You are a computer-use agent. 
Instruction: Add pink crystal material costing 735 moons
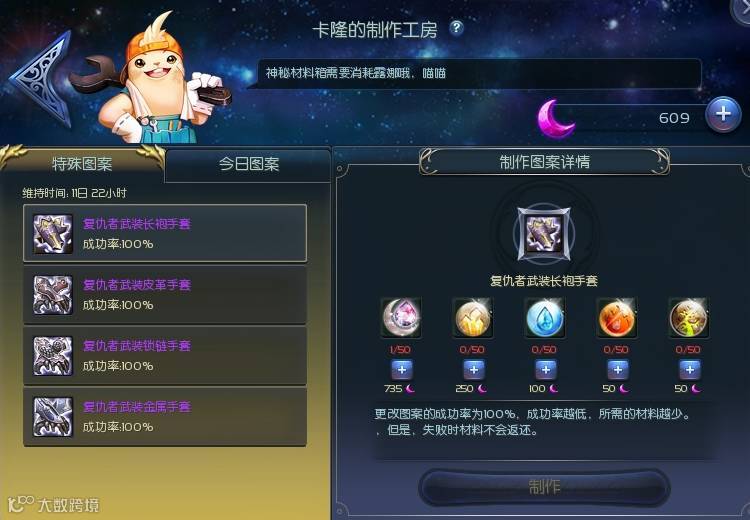[x=402, y=370]
